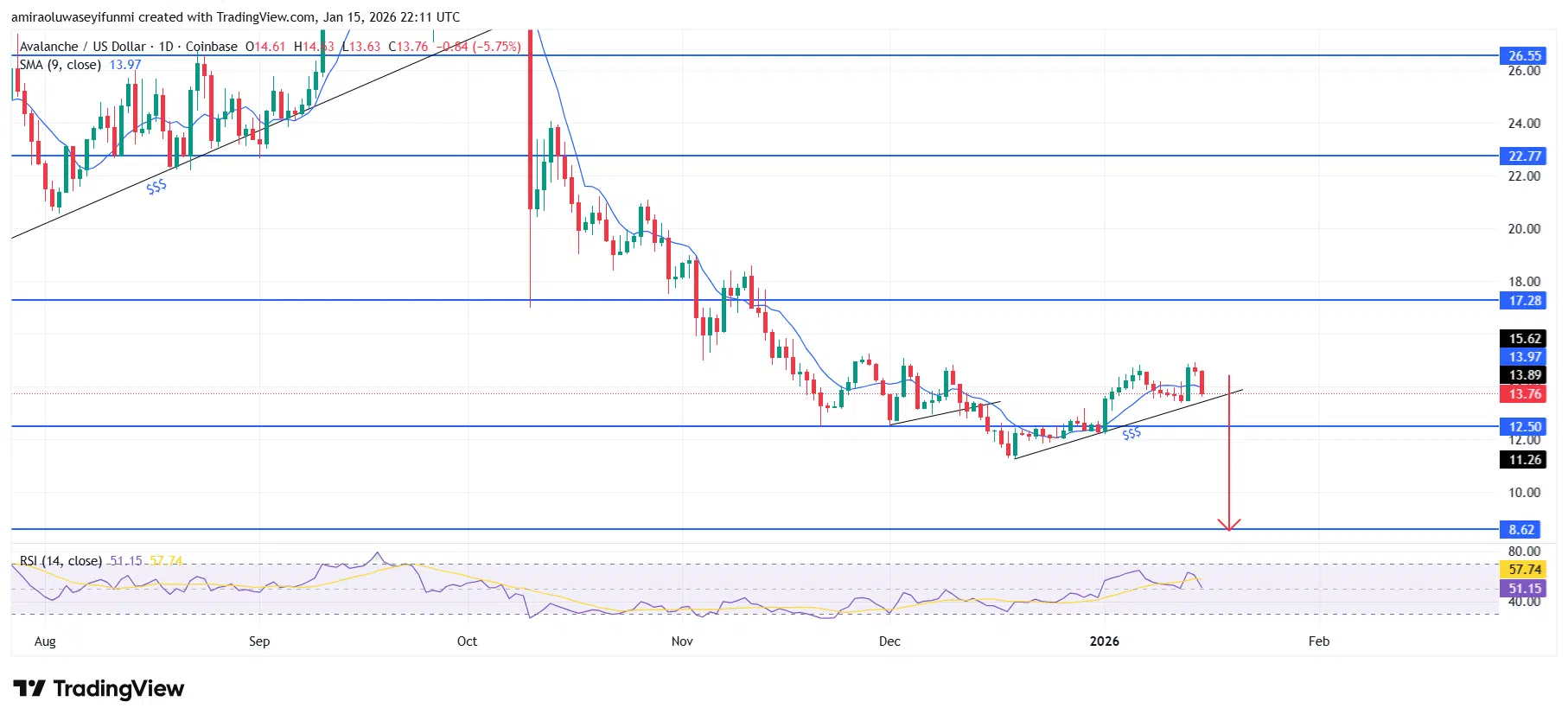Screen dimensions: 1568x721
Task: Click the black 15.62 price tag
Action: coord(1523,339)
